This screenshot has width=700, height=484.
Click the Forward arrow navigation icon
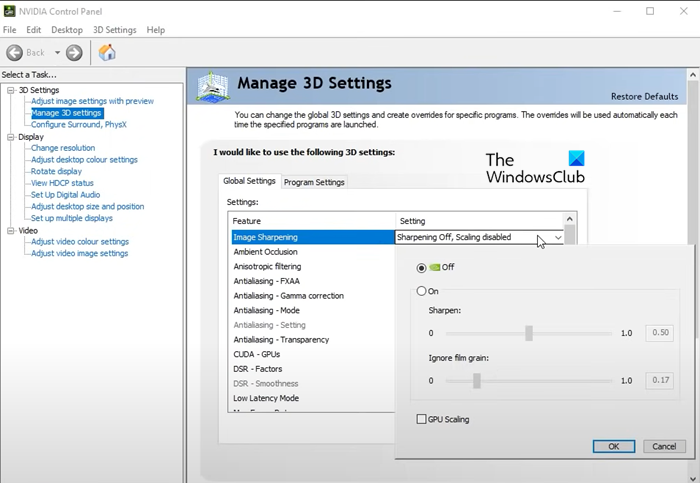coord(74,52)
